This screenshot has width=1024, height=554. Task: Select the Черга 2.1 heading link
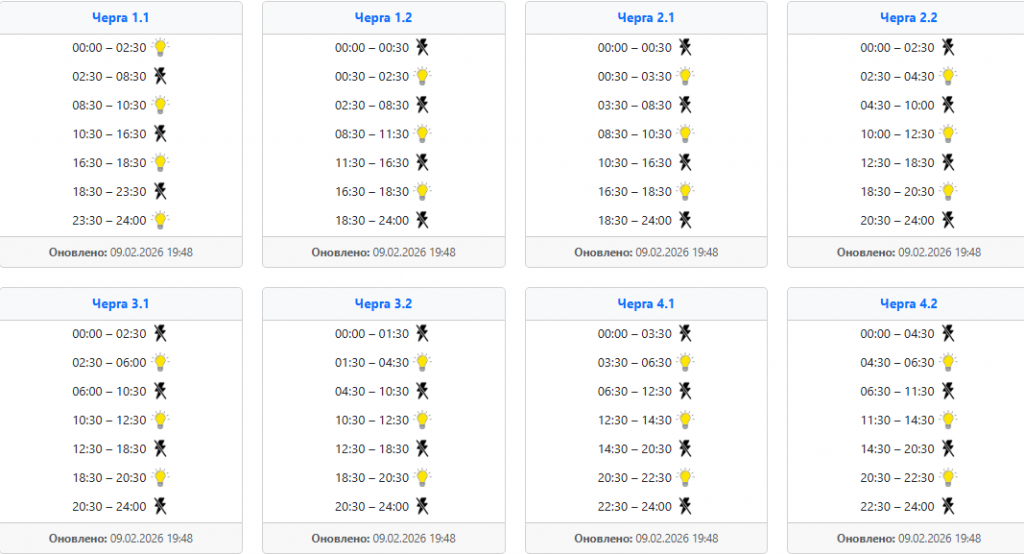(x=646, y=18)
